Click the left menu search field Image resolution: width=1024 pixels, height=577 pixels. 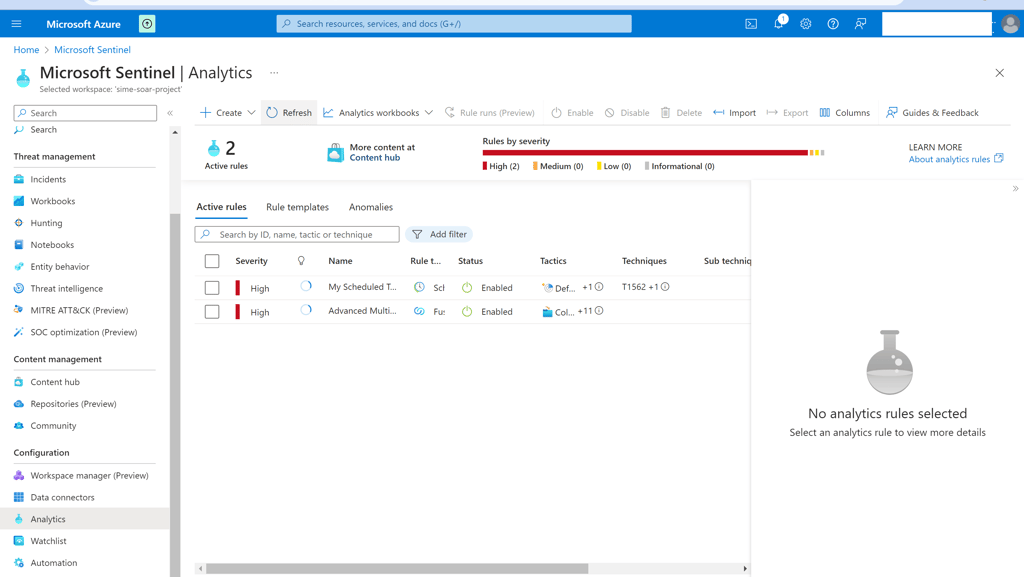pos(85,113)
